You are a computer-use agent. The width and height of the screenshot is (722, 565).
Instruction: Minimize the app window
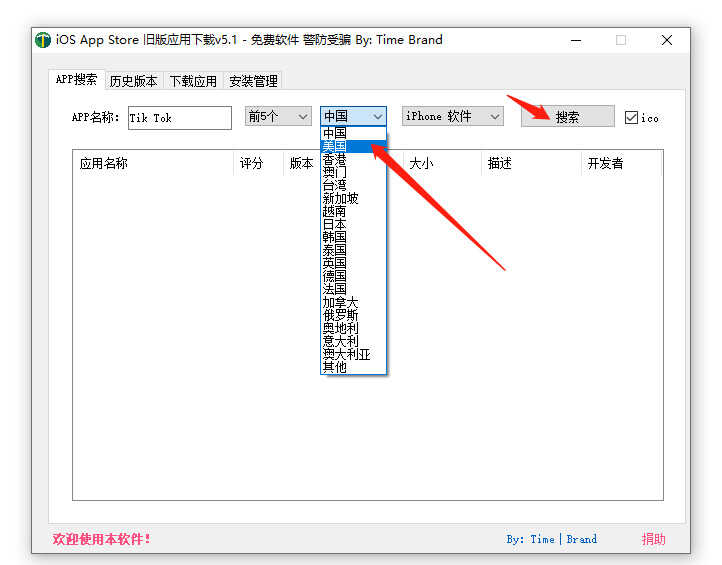[576, 40]
